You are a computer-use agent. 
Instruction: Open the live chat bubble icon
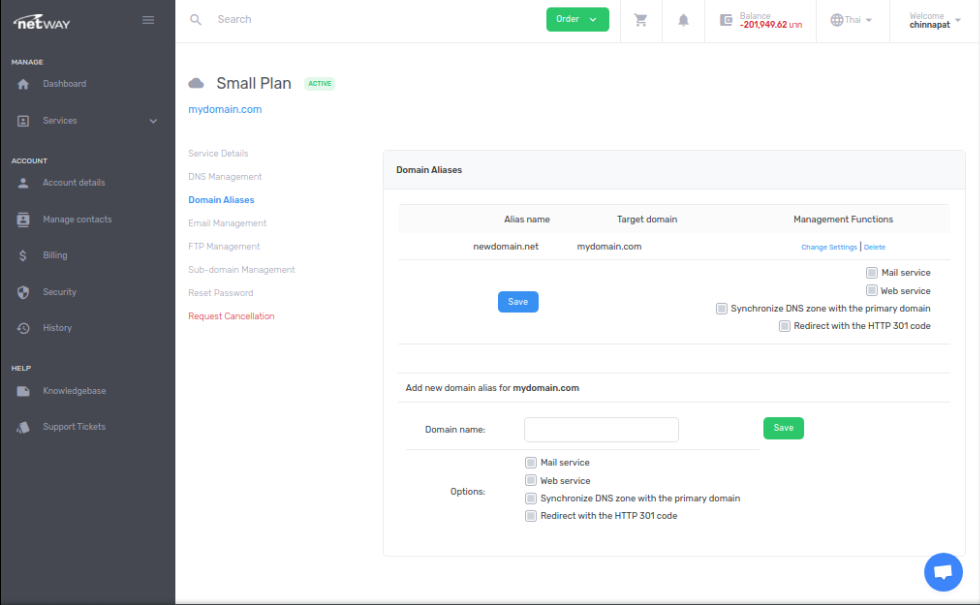pyautogui.click(x=942, y=572)
